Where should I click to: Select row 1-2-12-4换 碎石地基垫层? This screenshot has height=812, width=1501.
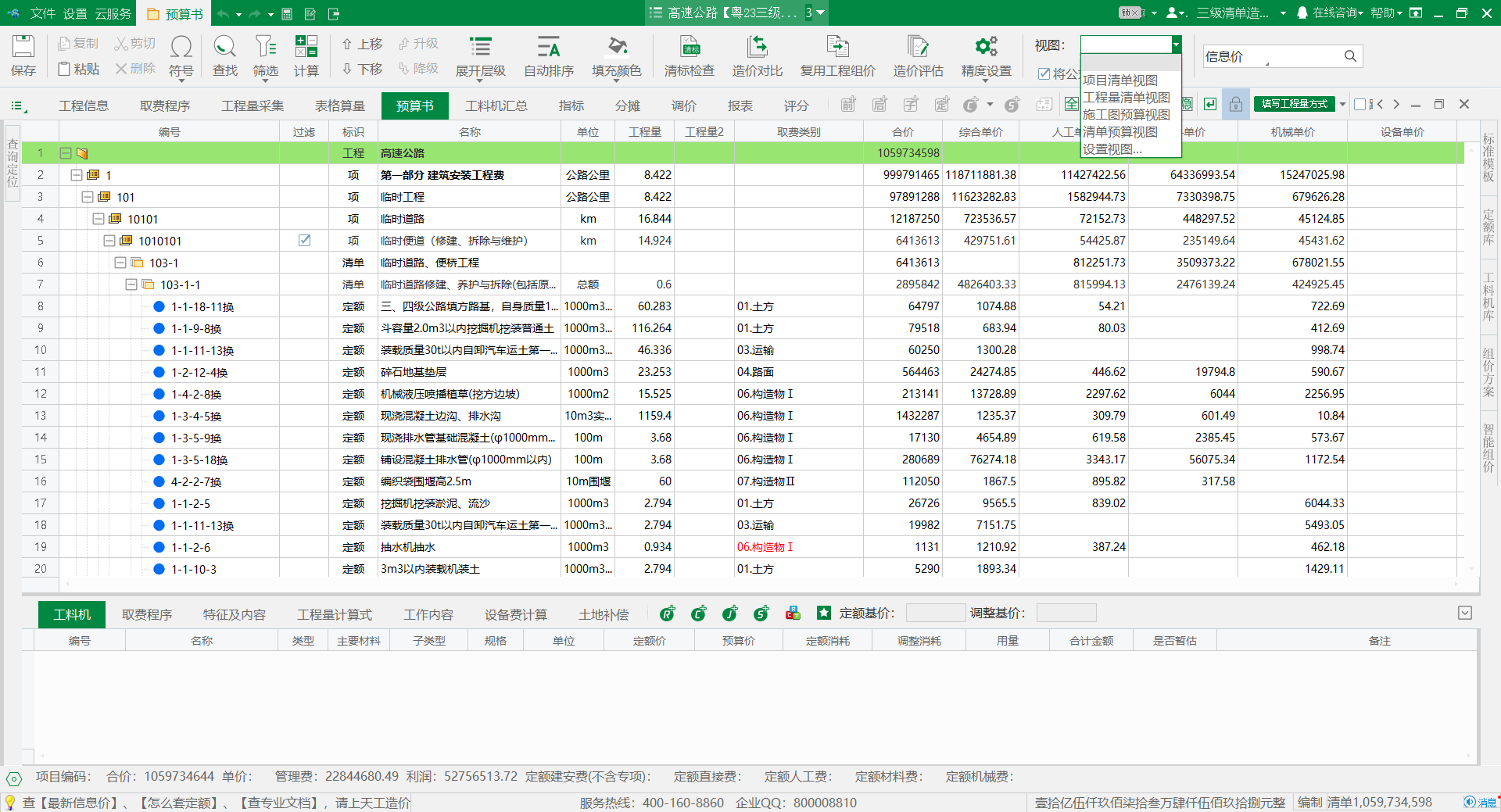[743, 372]
